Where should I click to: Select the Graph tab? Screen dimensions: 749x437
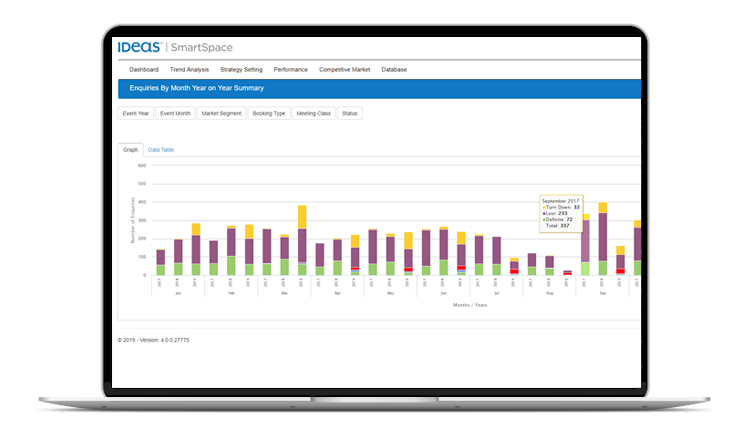pyautogui.click(x=130, y=150)
